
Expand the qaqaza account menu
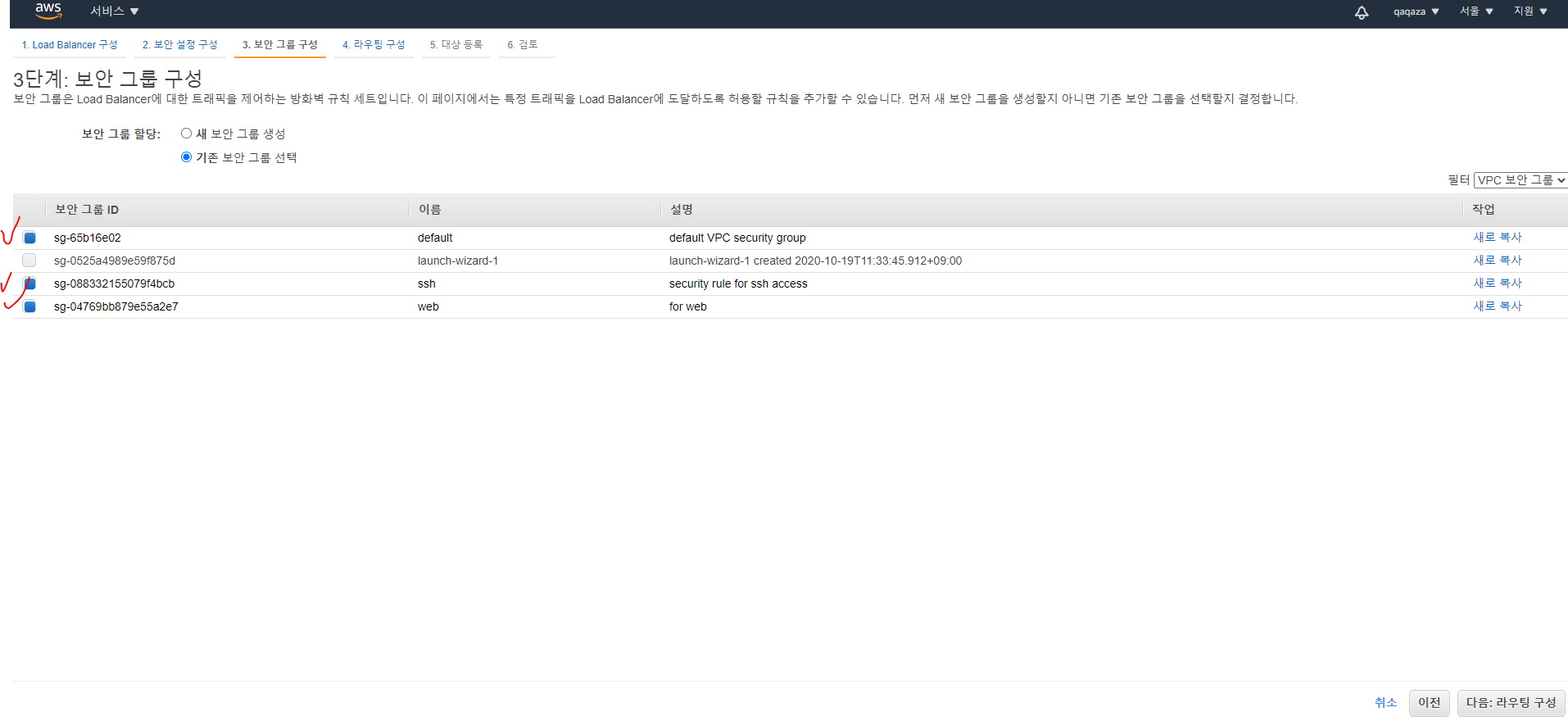point(1416,11)
